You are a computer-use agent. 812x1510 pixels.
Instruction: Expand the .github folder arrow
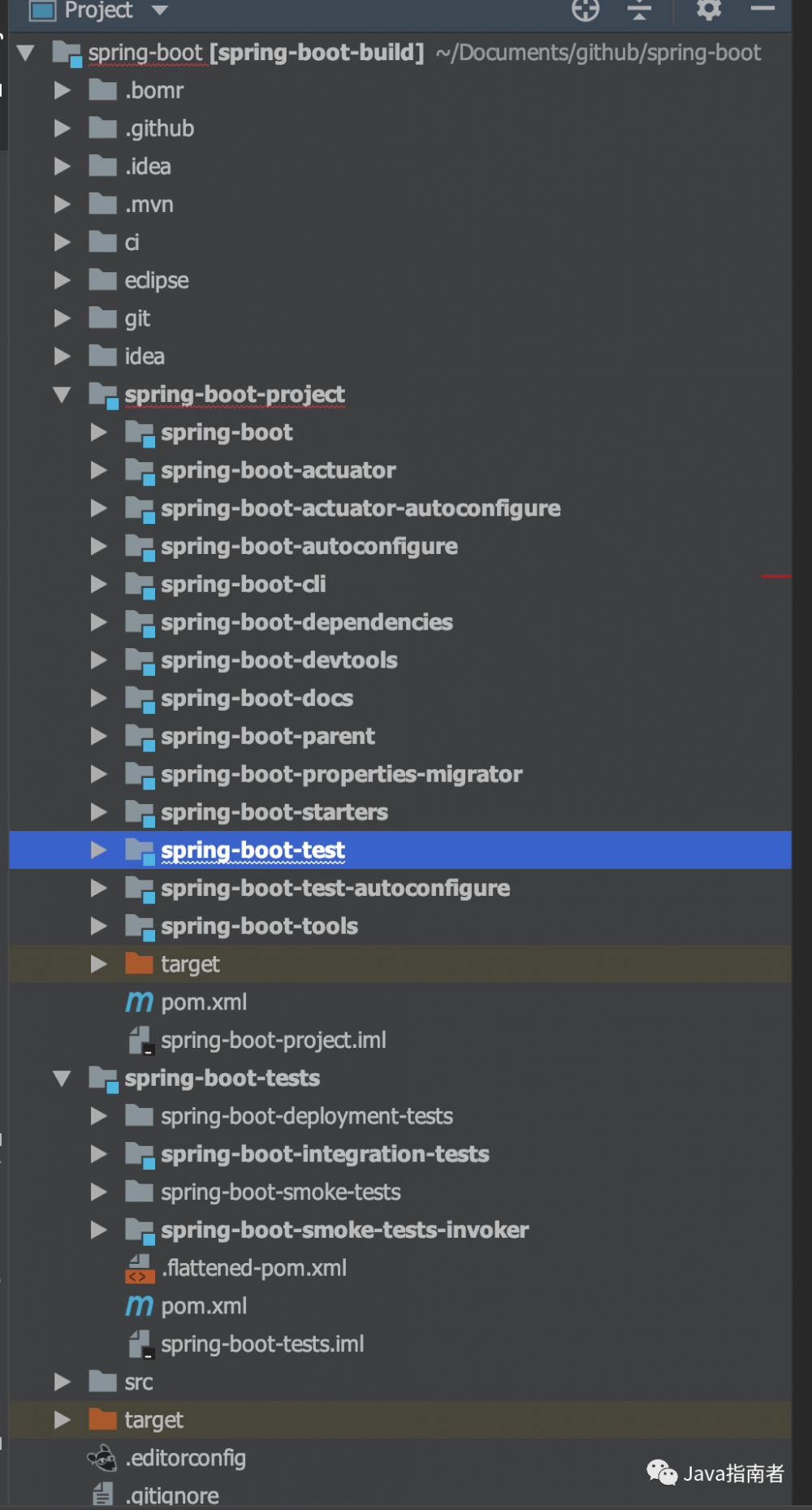pos(63,128)
